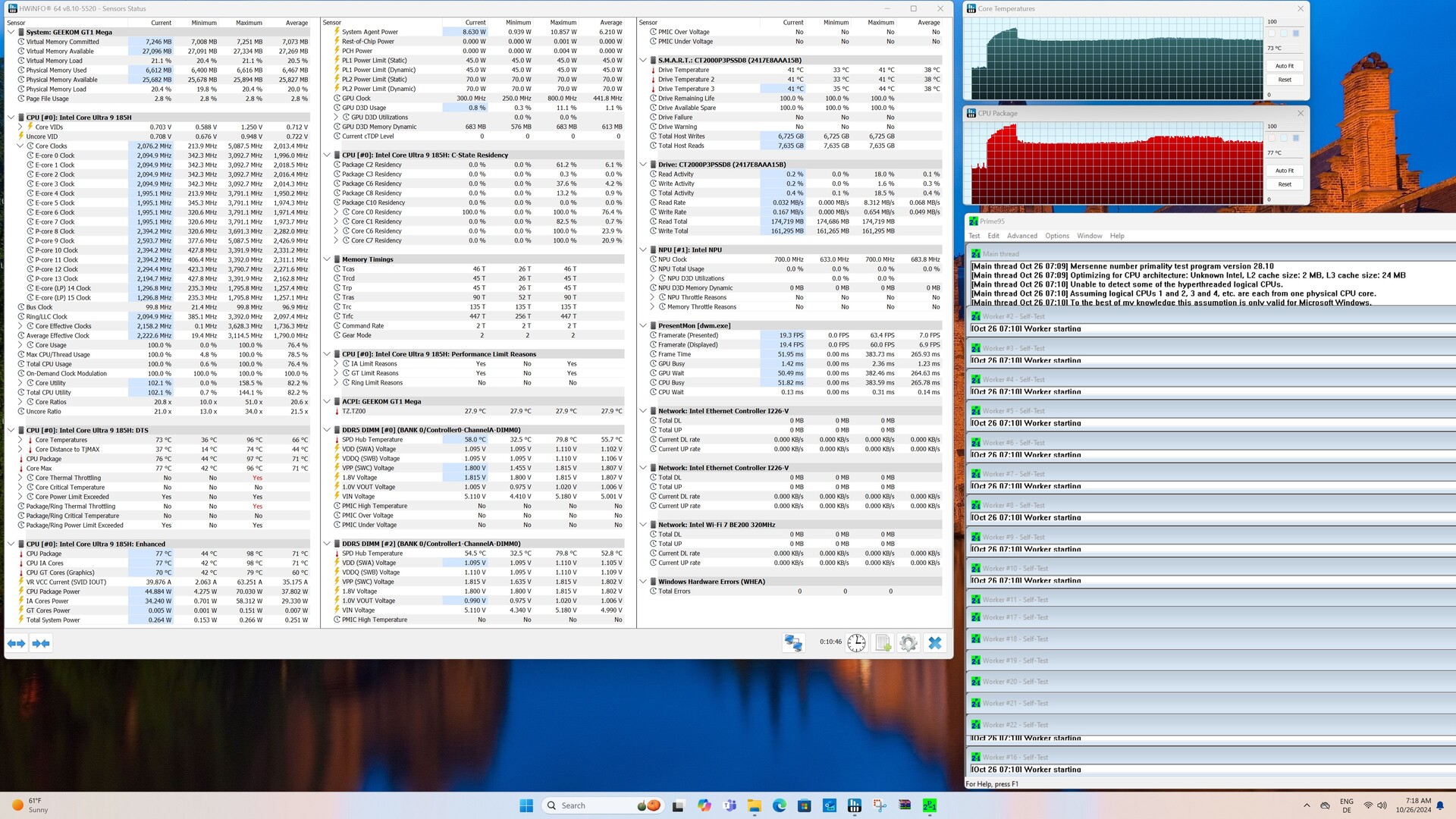Open HWiNFO sensor settings gear icon
Screen dimensions: 1456x819
(908, 643)
